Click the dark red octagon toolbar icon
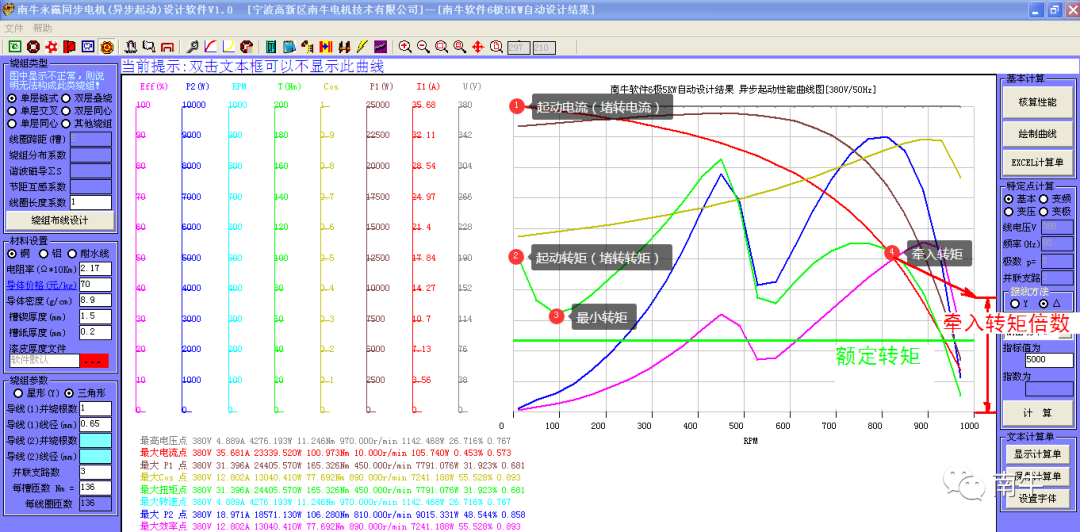Image resolution: width=1080 pixels, height=532 pixels. coord(247,47)
